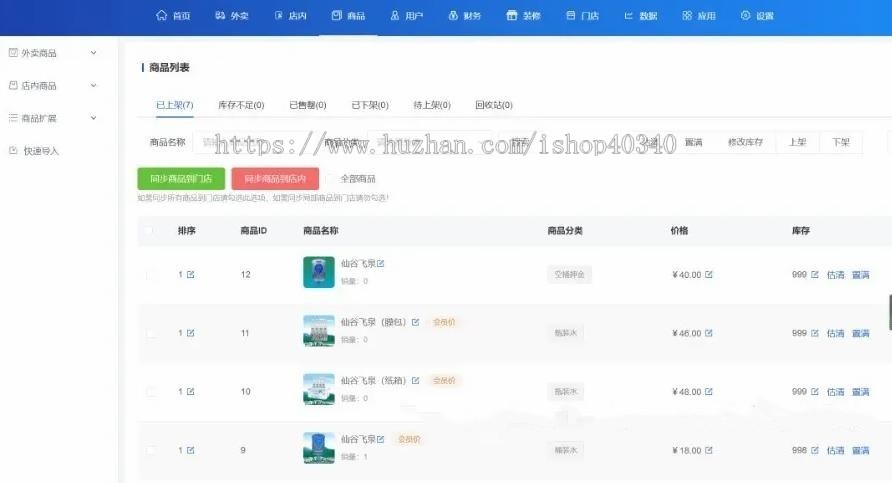Check the row for product ID 10

151,392
